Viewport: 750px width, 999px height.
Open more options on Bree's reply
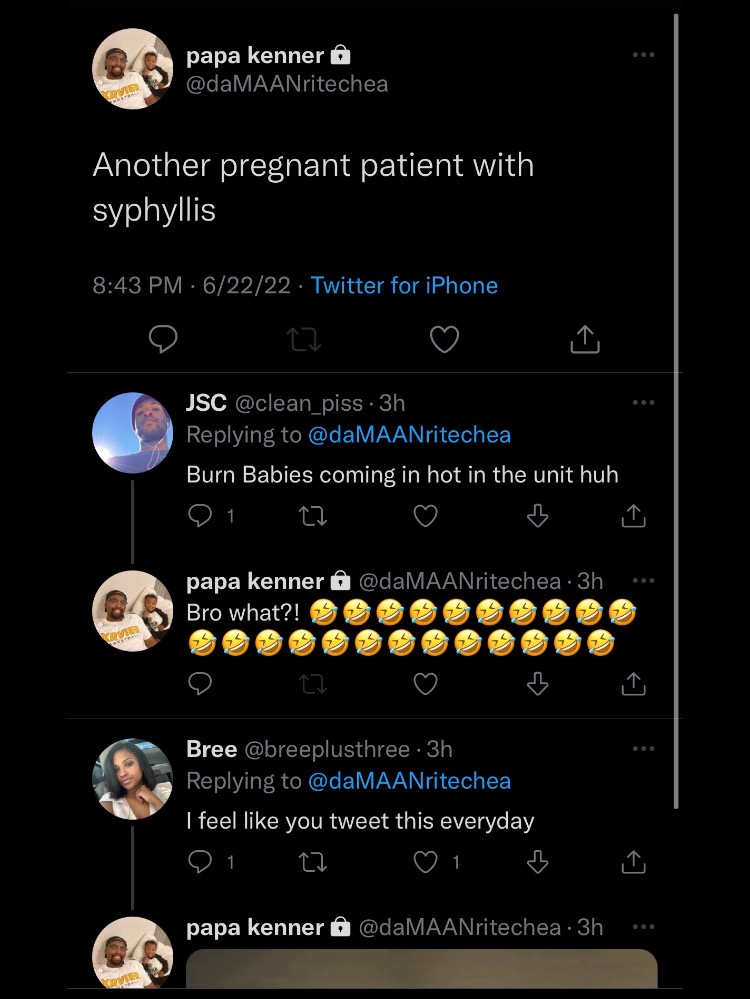(643, 748)
